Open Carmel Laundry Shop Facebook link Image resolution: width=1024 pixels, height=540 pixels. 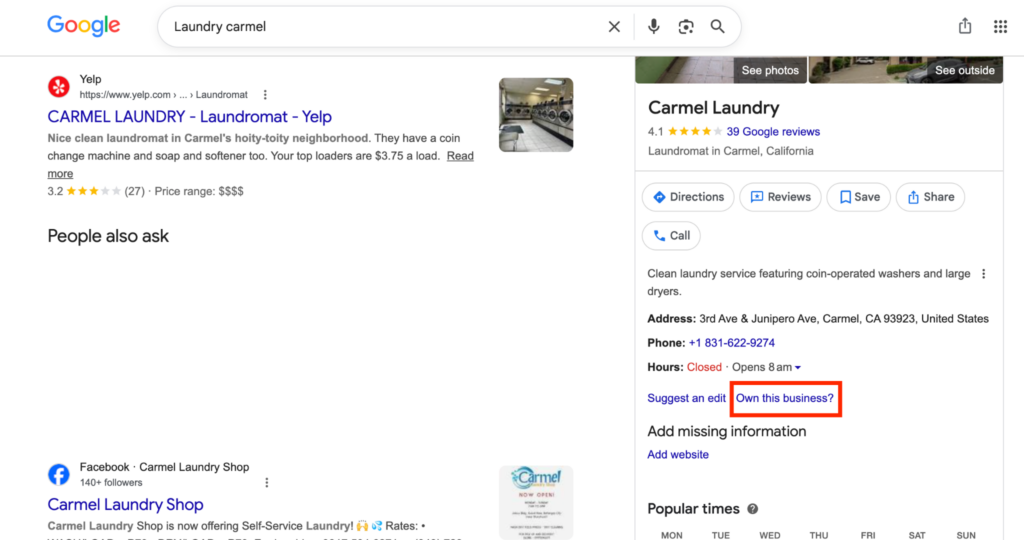pyautogui.click(x=125, y=504)
